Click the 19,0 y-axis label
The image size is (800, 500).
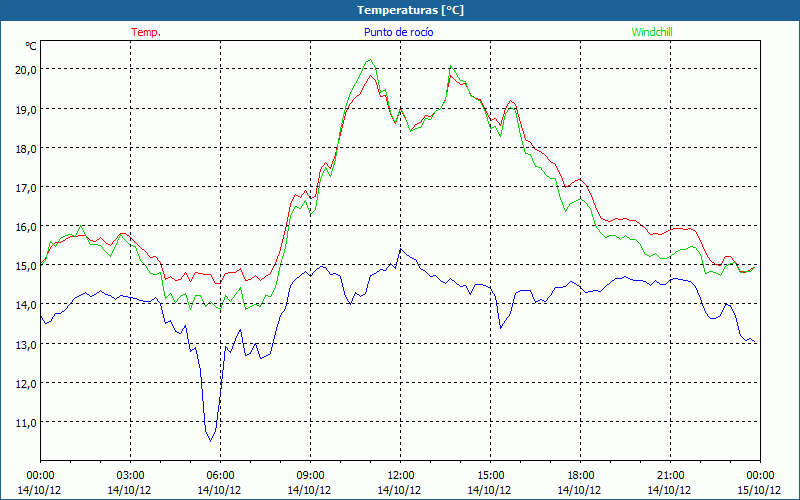(x=26, y=109)
